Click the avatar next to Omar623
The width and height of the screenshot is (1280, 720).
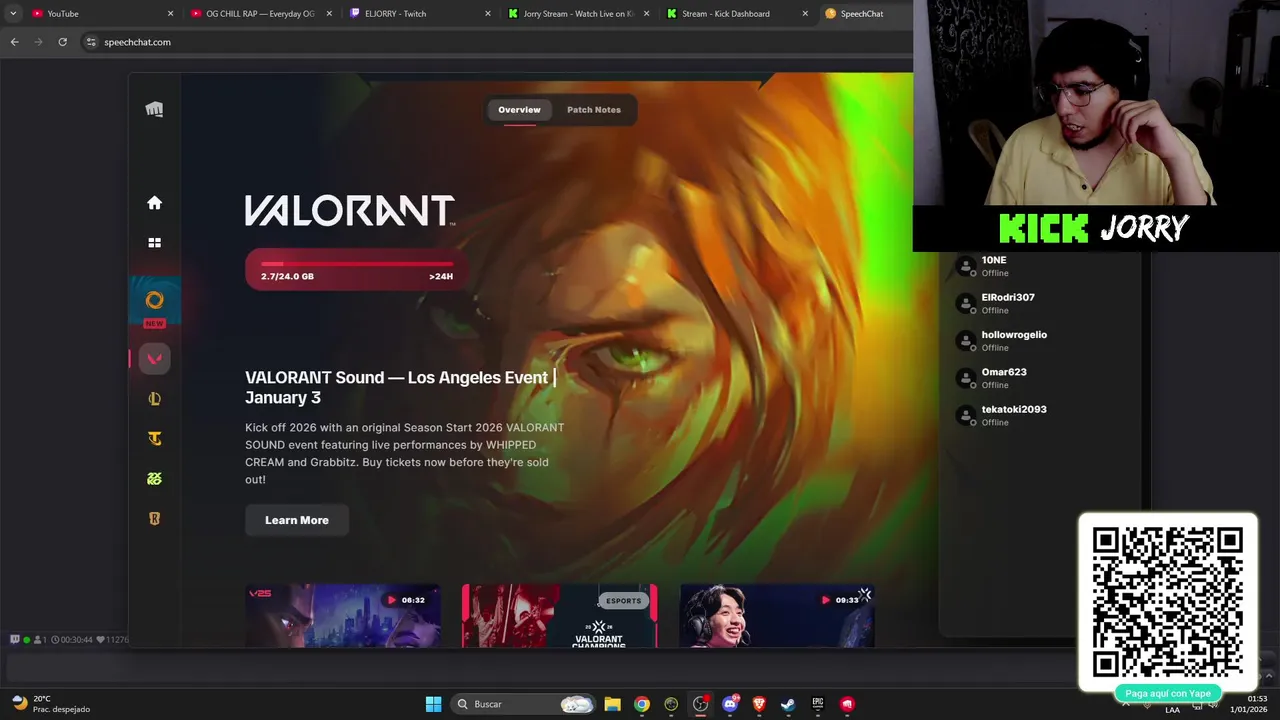[x=966, y=378]
